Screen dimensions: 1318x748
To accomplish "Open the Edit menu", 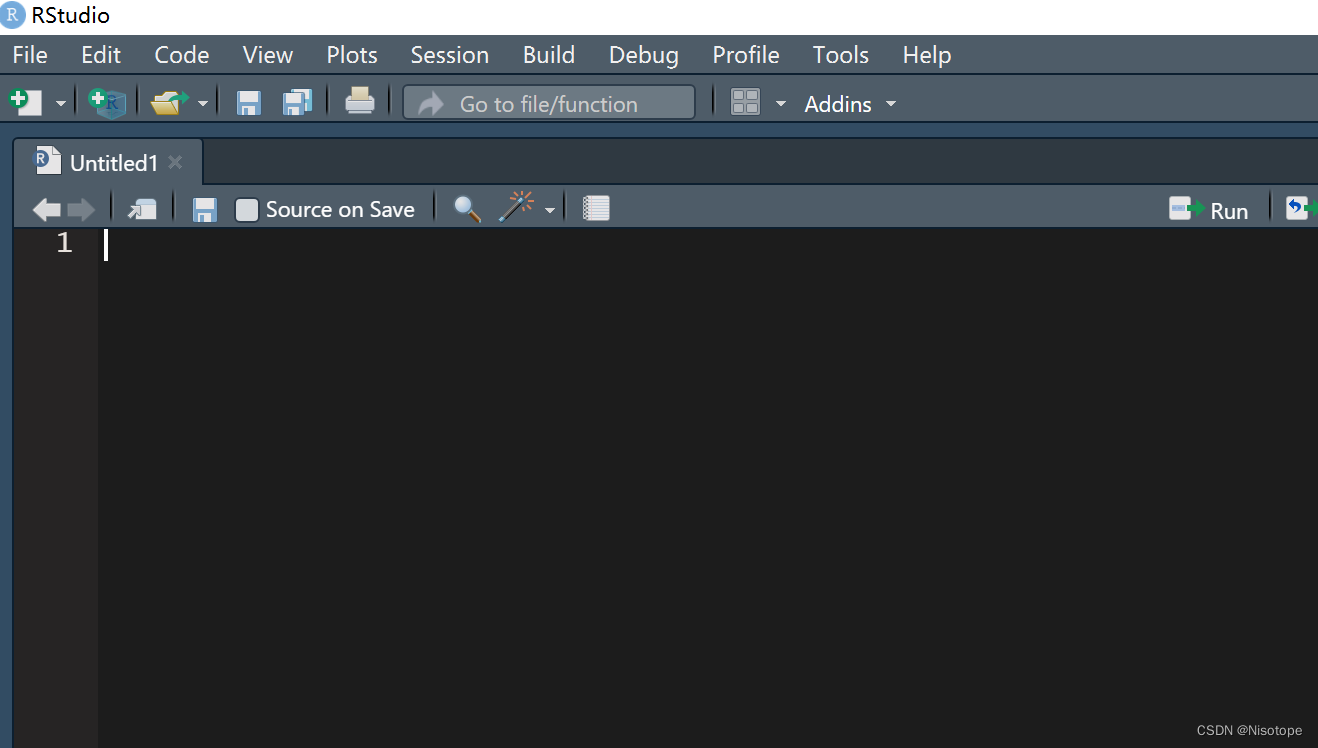I will [x=101, y=55].
